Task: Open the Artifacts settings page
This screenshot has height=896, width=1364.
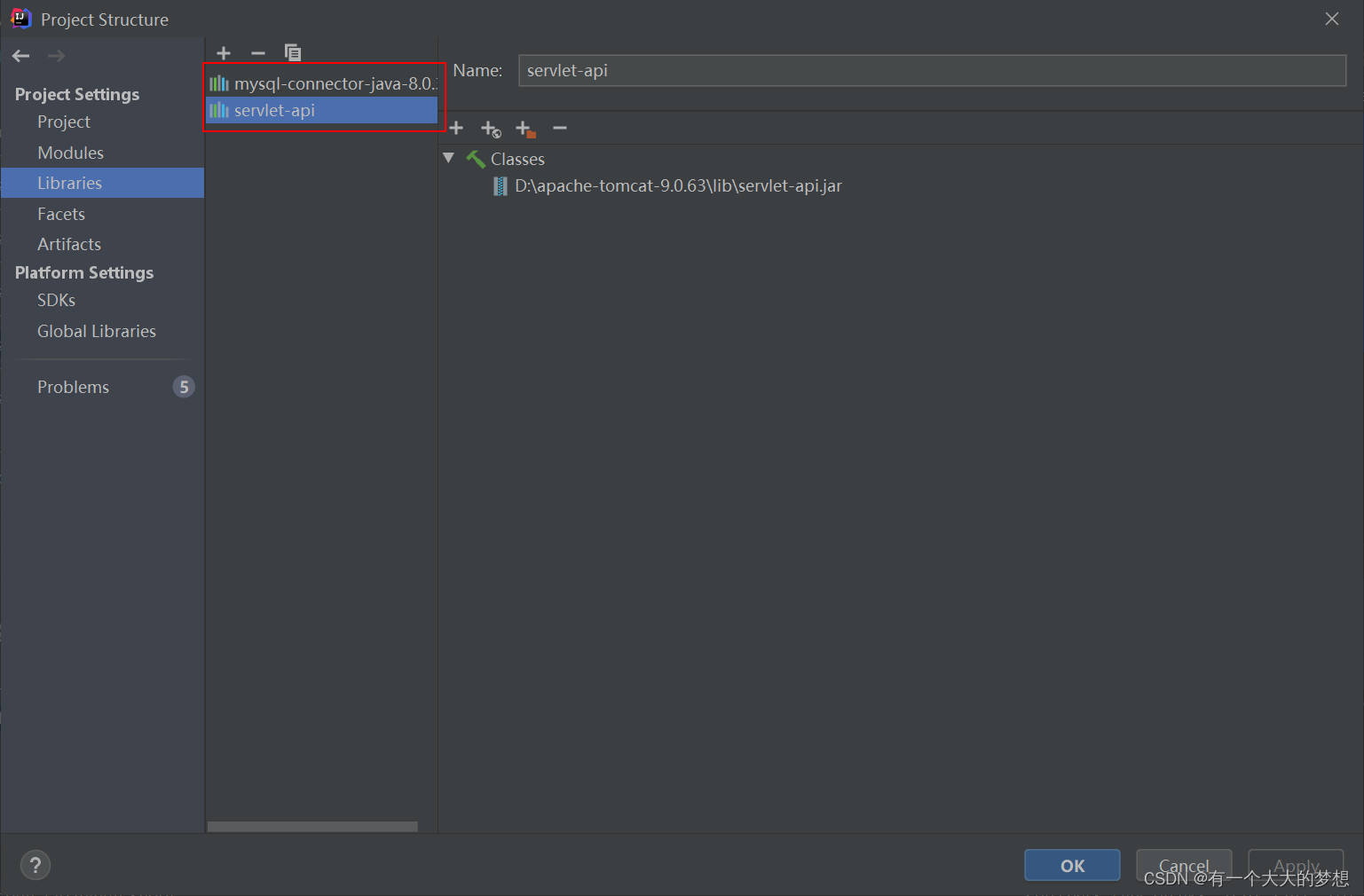Action: 69,244
